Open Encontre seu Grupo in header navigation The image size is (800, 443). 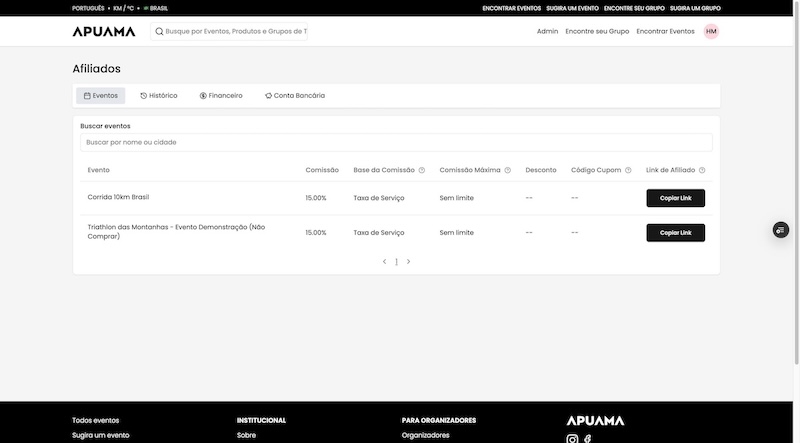click(x=597, y=32)
